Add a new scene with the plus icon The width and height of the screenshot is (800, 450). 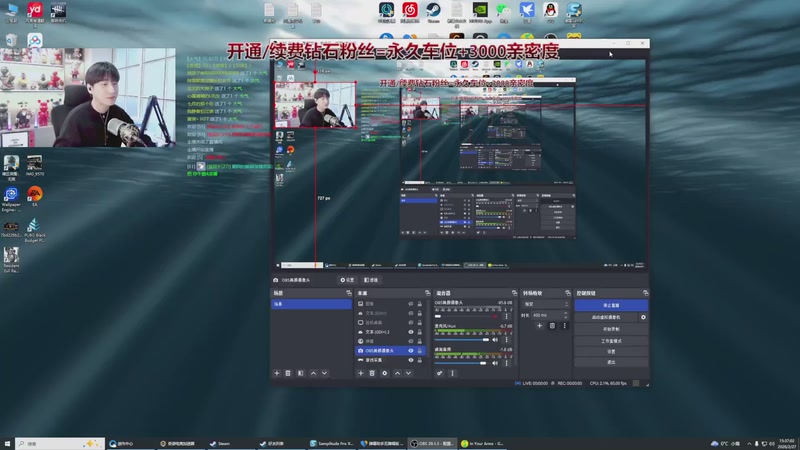click(x=277, y=373)
